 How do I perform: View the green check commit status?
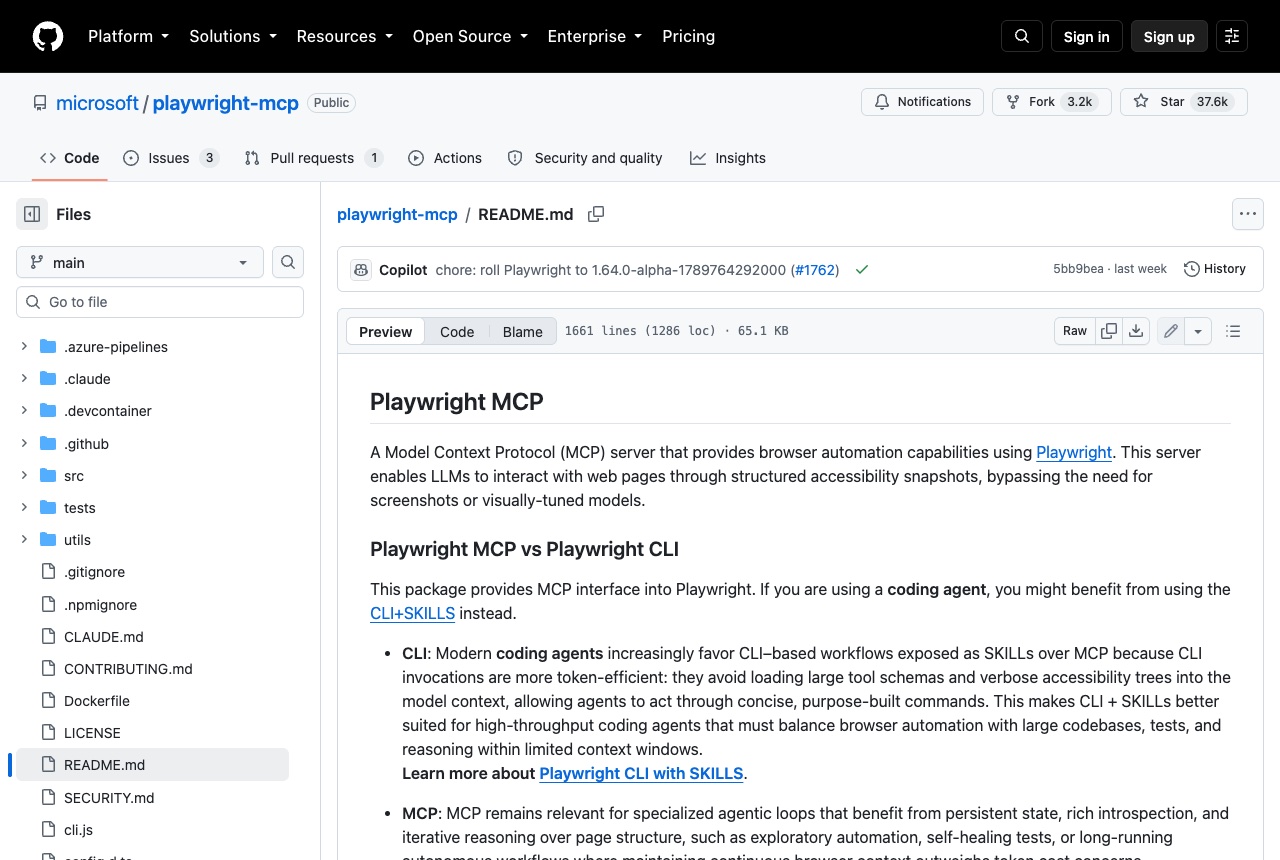coord(862,270)
